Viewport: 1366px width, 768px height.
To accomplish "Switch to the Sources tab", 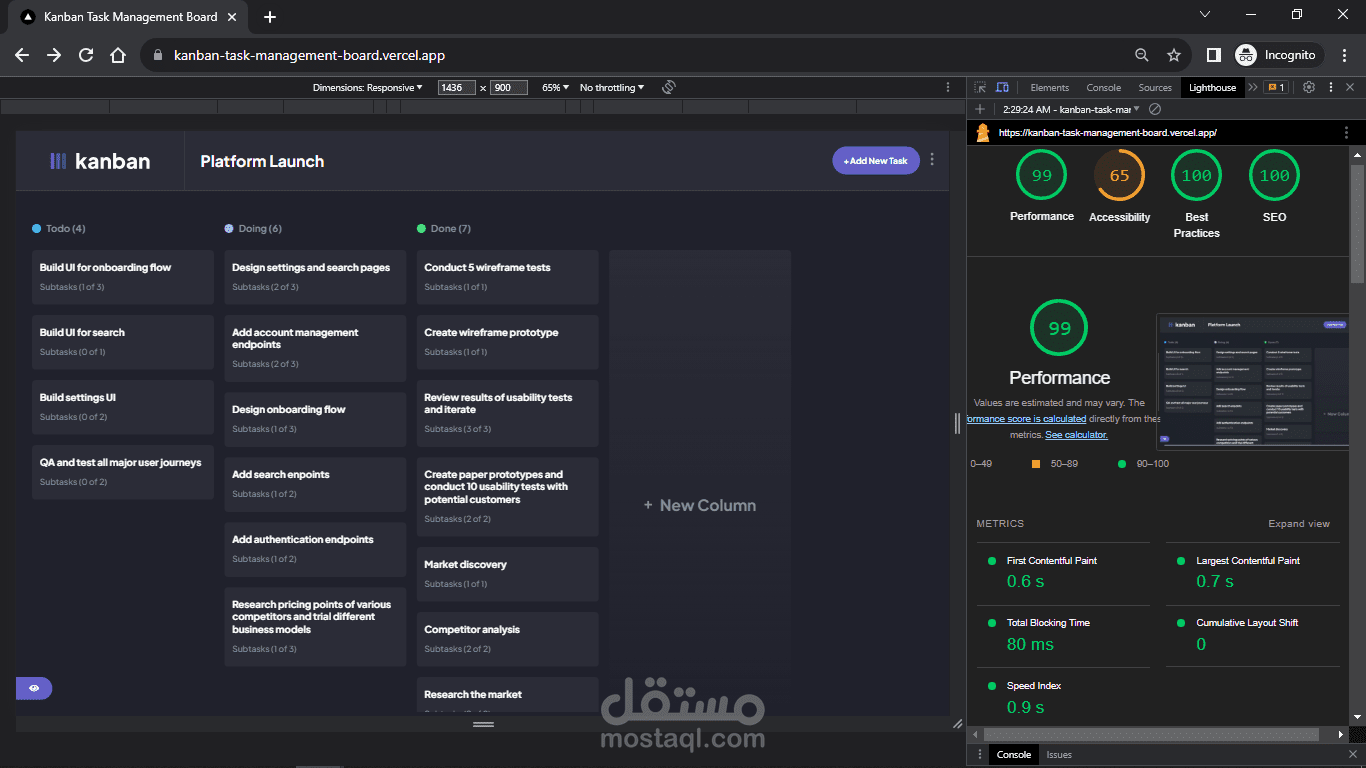I will point(1155,88).
